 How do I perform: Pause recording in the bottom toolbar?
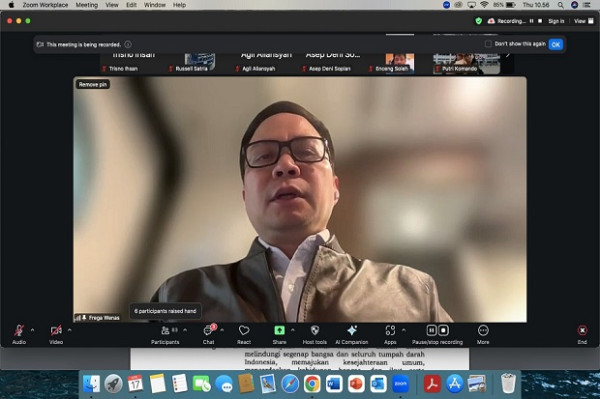pyautogui.click(x=431, y=330)
